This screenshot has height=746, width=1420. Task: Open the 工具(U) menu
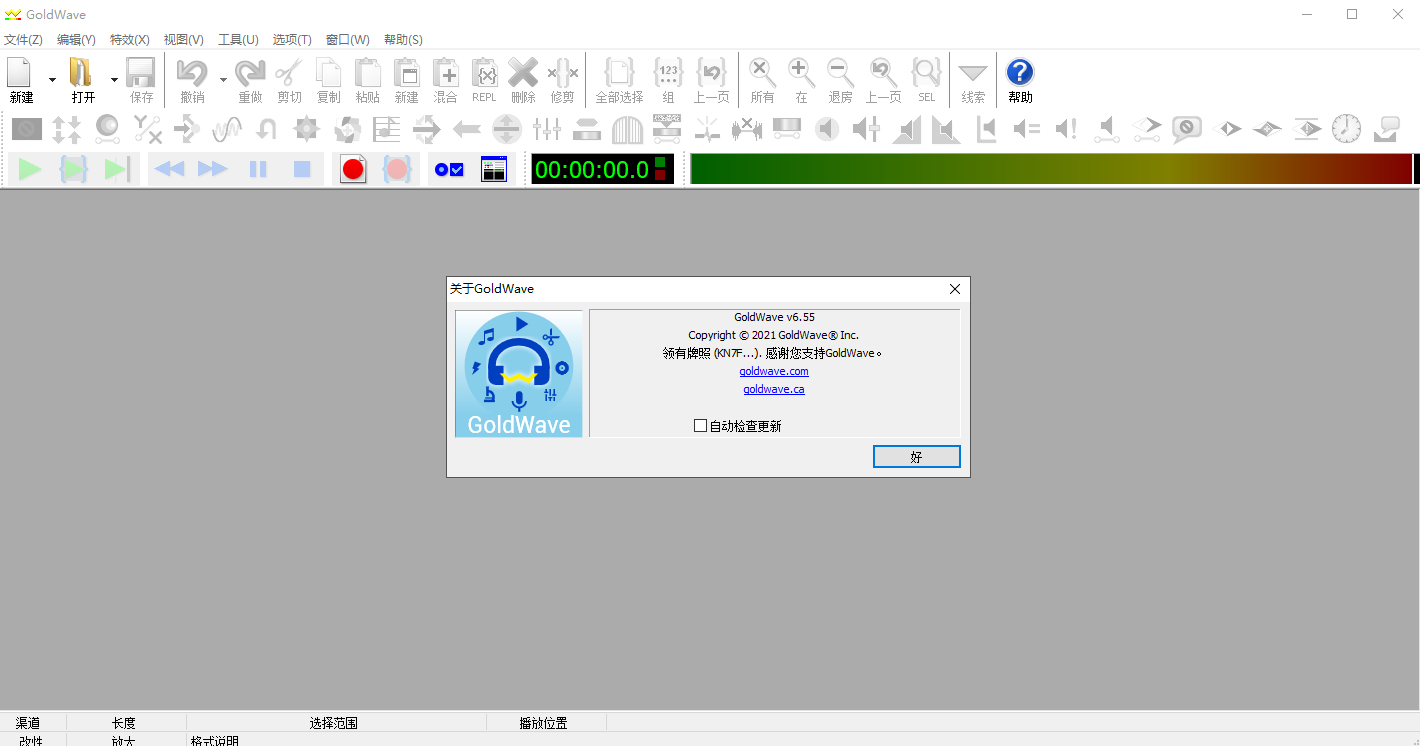(238, 40)
